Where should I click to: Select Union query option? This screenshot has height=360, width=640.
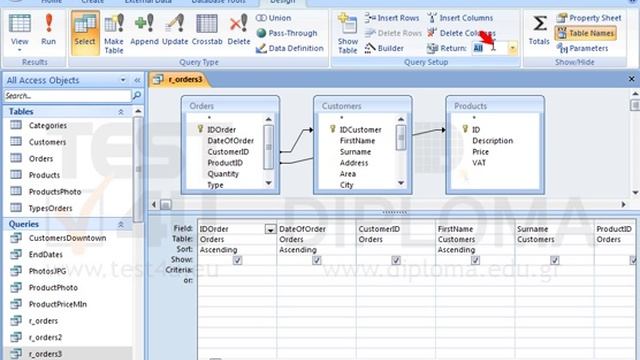[x=273, y=18]
